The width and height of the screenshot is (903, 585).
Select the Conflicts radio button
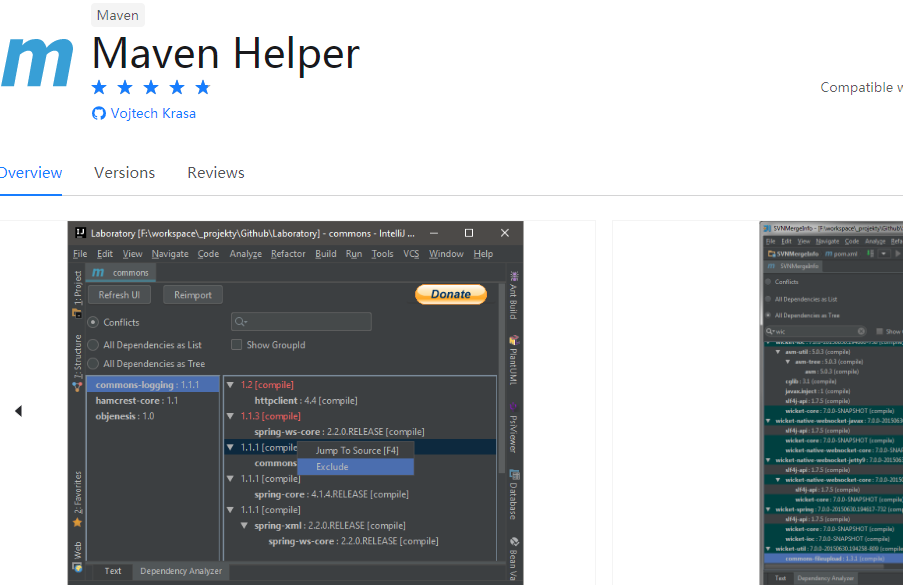(93, 322)
